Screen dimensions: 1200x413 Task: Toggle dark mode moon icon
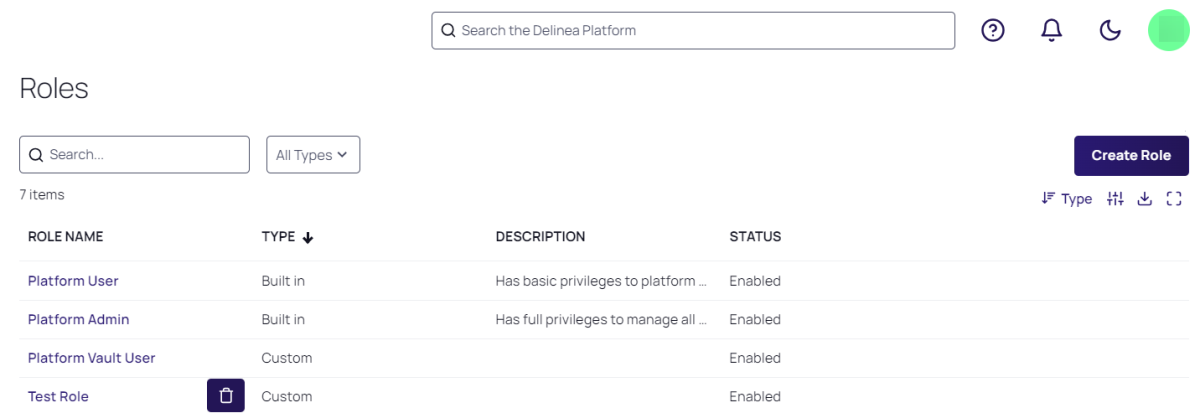pos(1110,31)
